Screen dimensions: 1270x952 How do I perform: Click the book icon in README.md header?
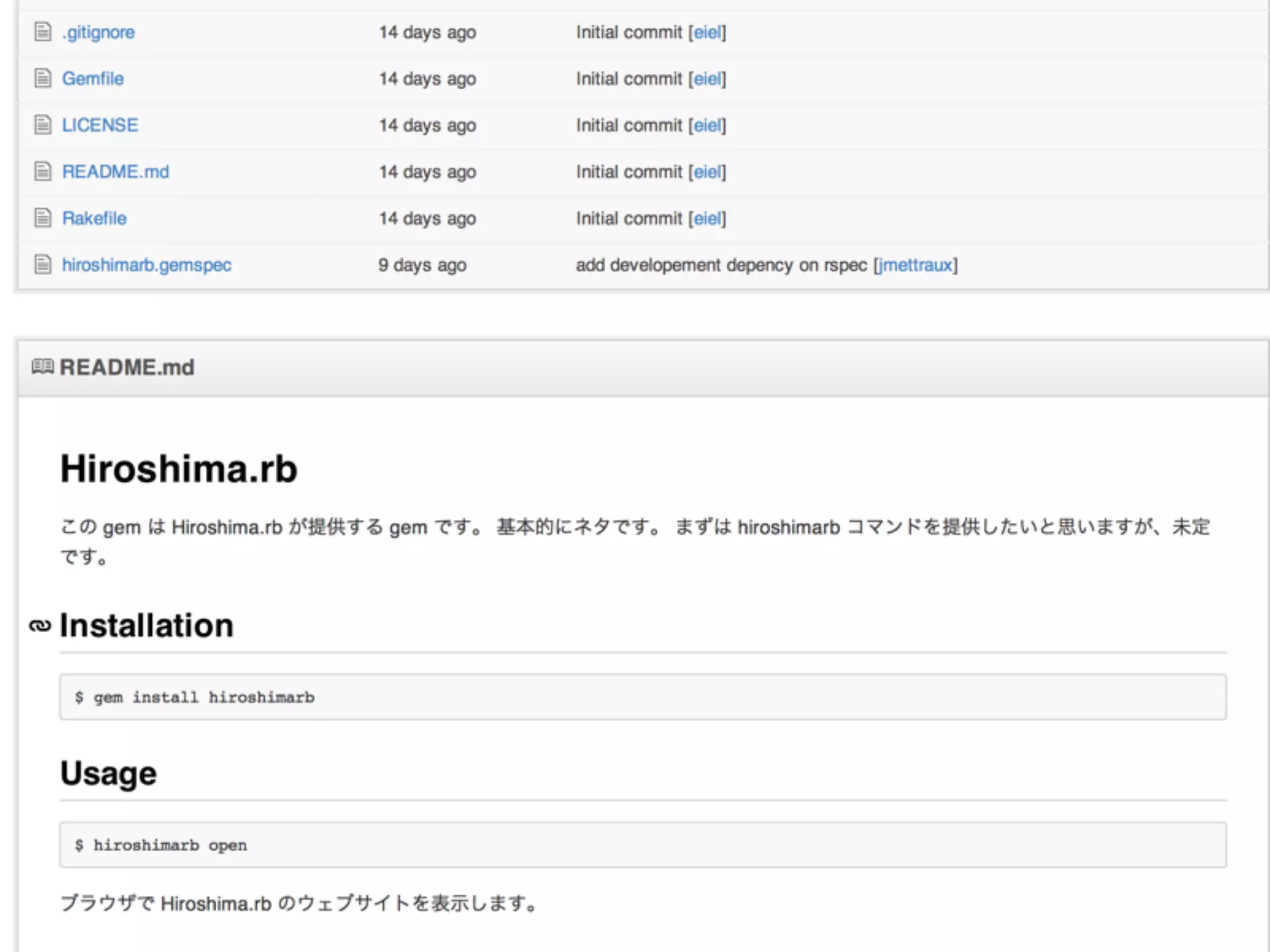point(42,367)
